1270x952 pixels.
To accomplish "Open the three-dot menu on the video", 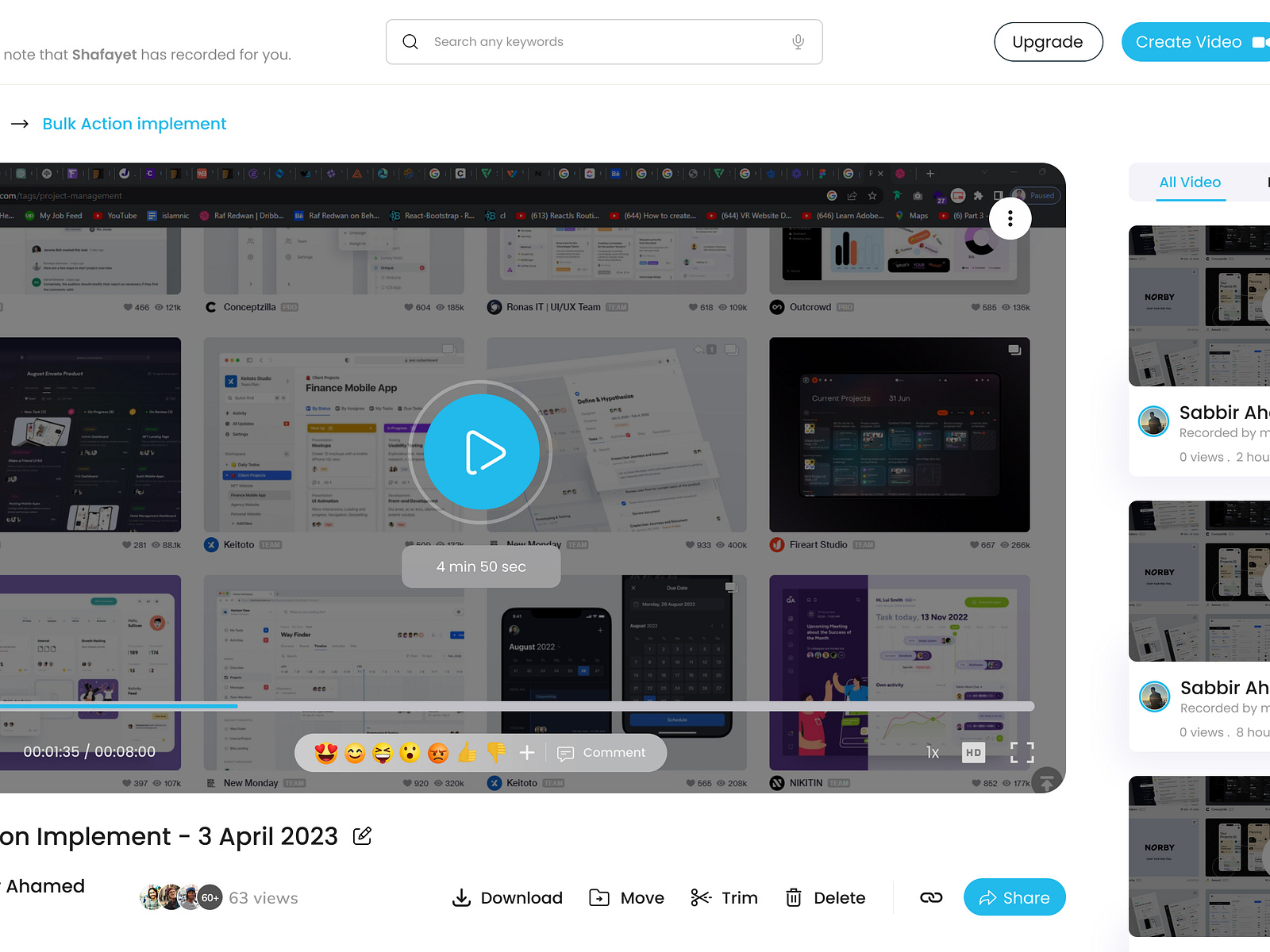I will tap(1010, 218).
